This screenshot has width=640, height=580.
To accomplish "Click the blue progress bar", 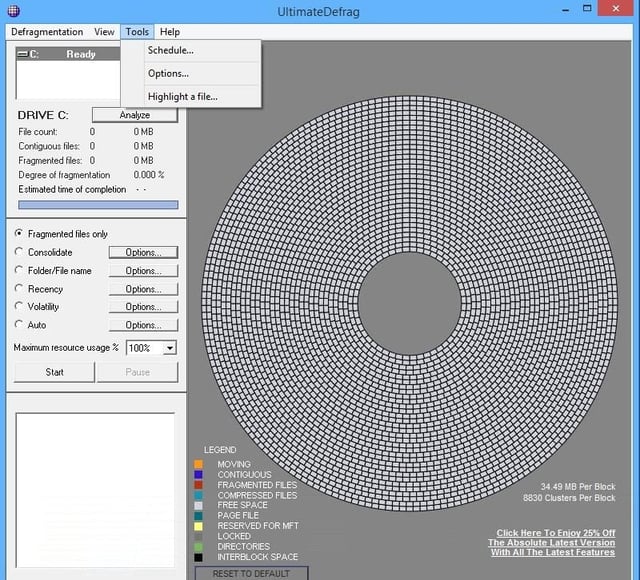I will [98, 205].
